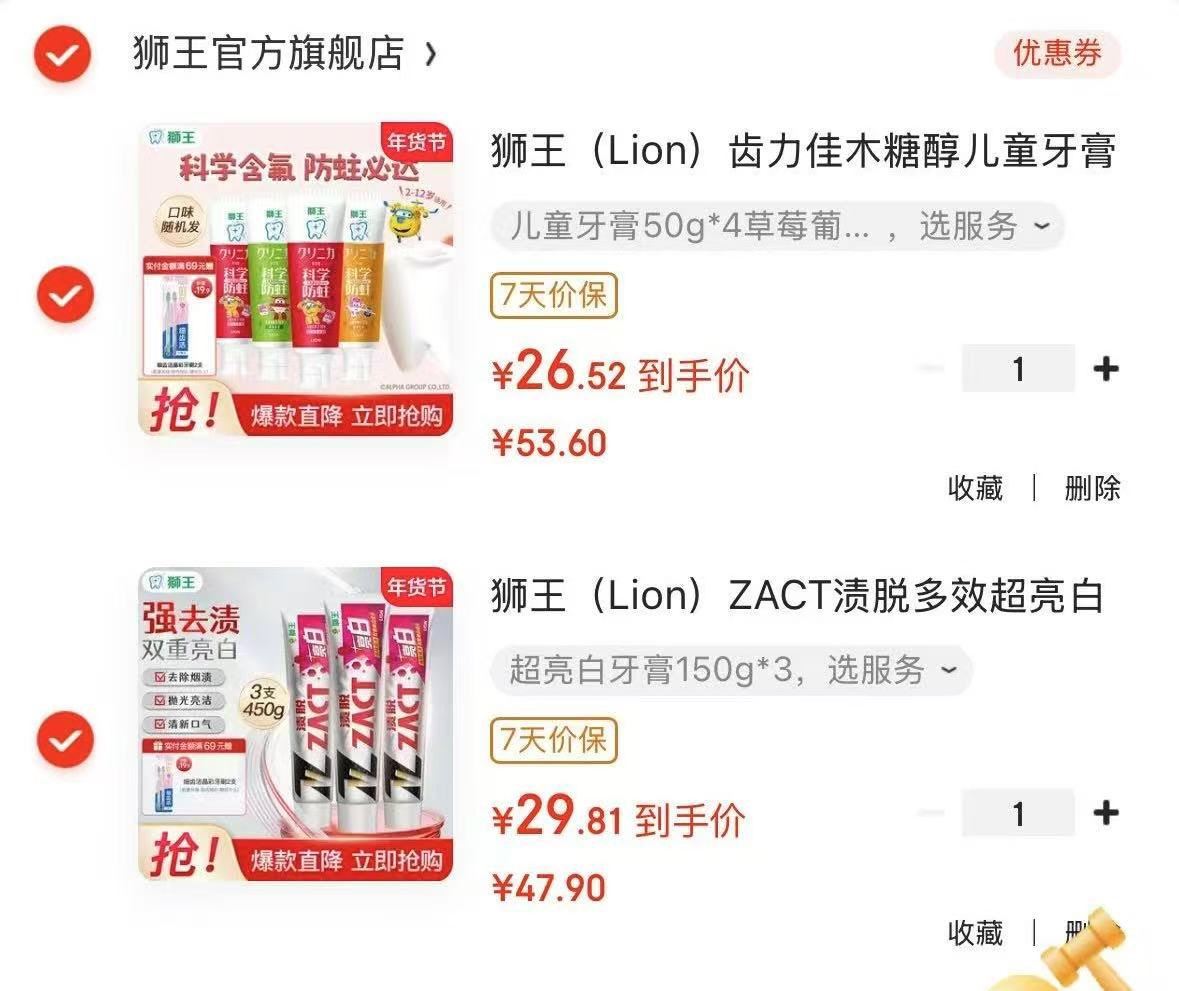
Task: Tap 收藏 for the ZACT toothpaste
Action: tap(975, 933)
